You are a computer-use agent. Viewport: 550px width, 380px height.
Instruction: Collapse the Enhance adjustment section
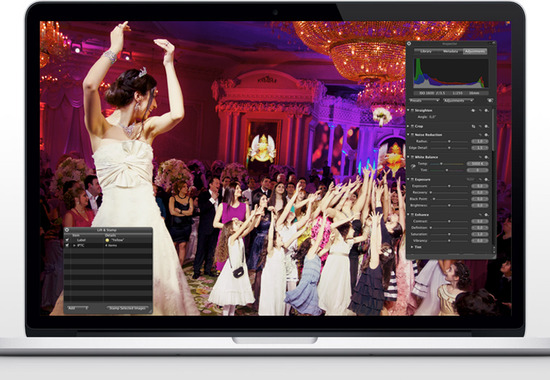tap(408, 215)
